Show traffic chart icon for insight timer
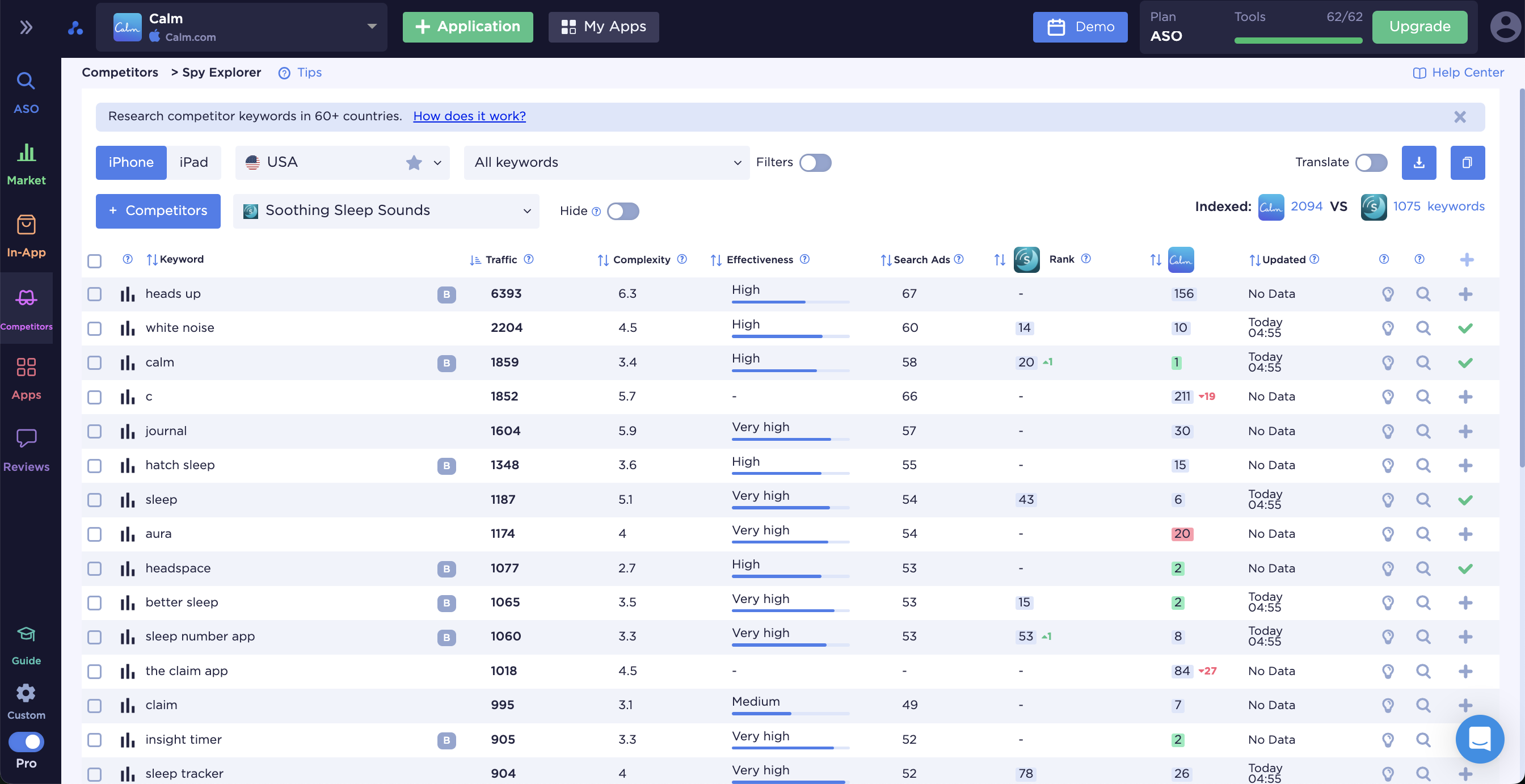The image size is (1525, 784). pyautogui.click(x=127, y=740)
